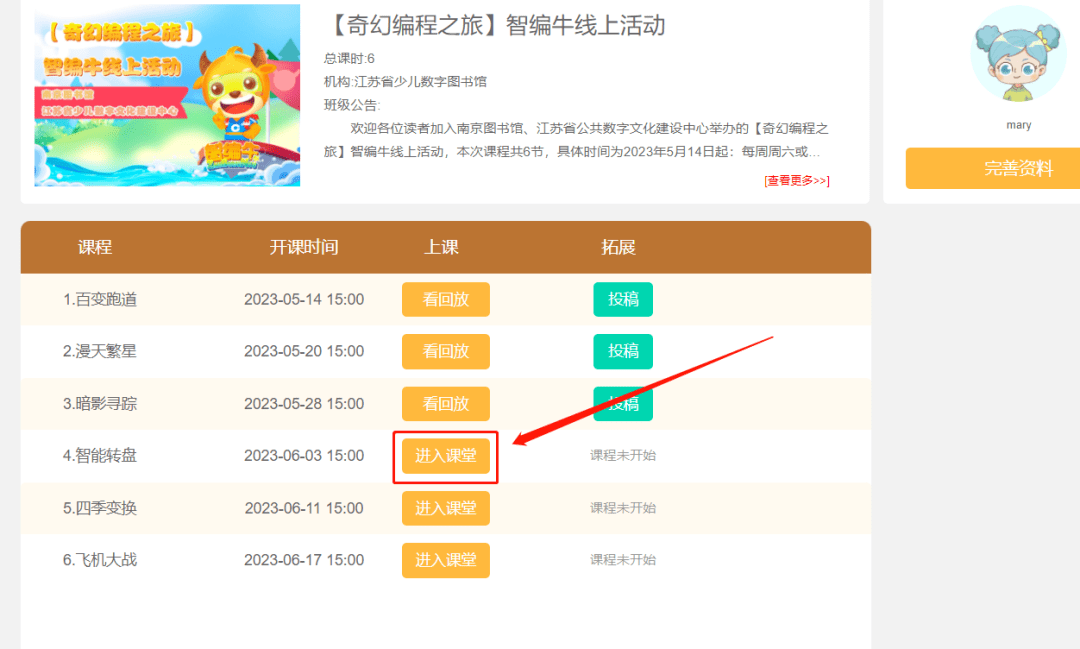Submit work via 投稿 for 漫天繁星
The height and width of the screenshot is (649, 1080).
(623, 351)
